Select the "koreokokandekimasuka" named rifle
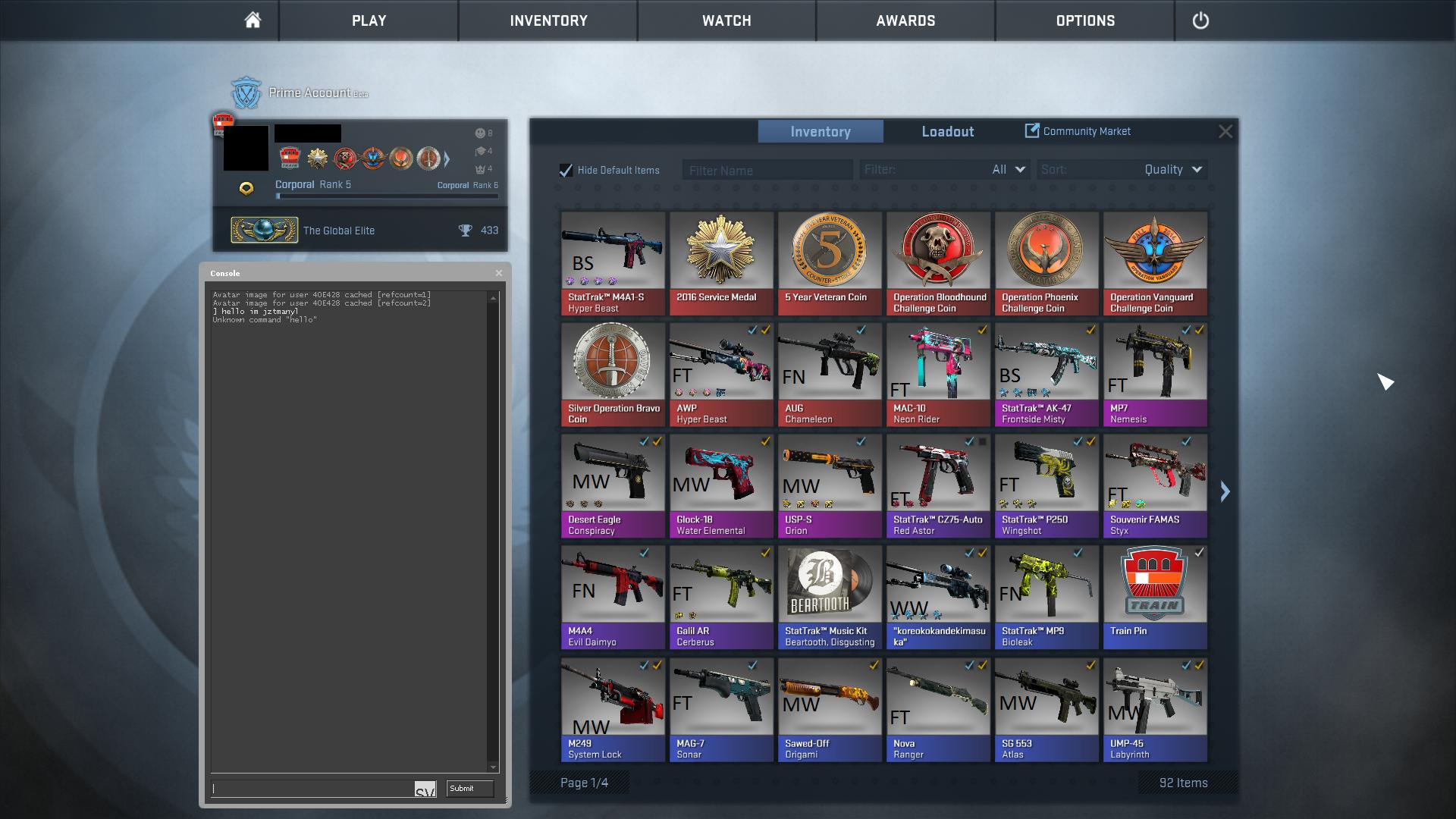 coord(938,598)
